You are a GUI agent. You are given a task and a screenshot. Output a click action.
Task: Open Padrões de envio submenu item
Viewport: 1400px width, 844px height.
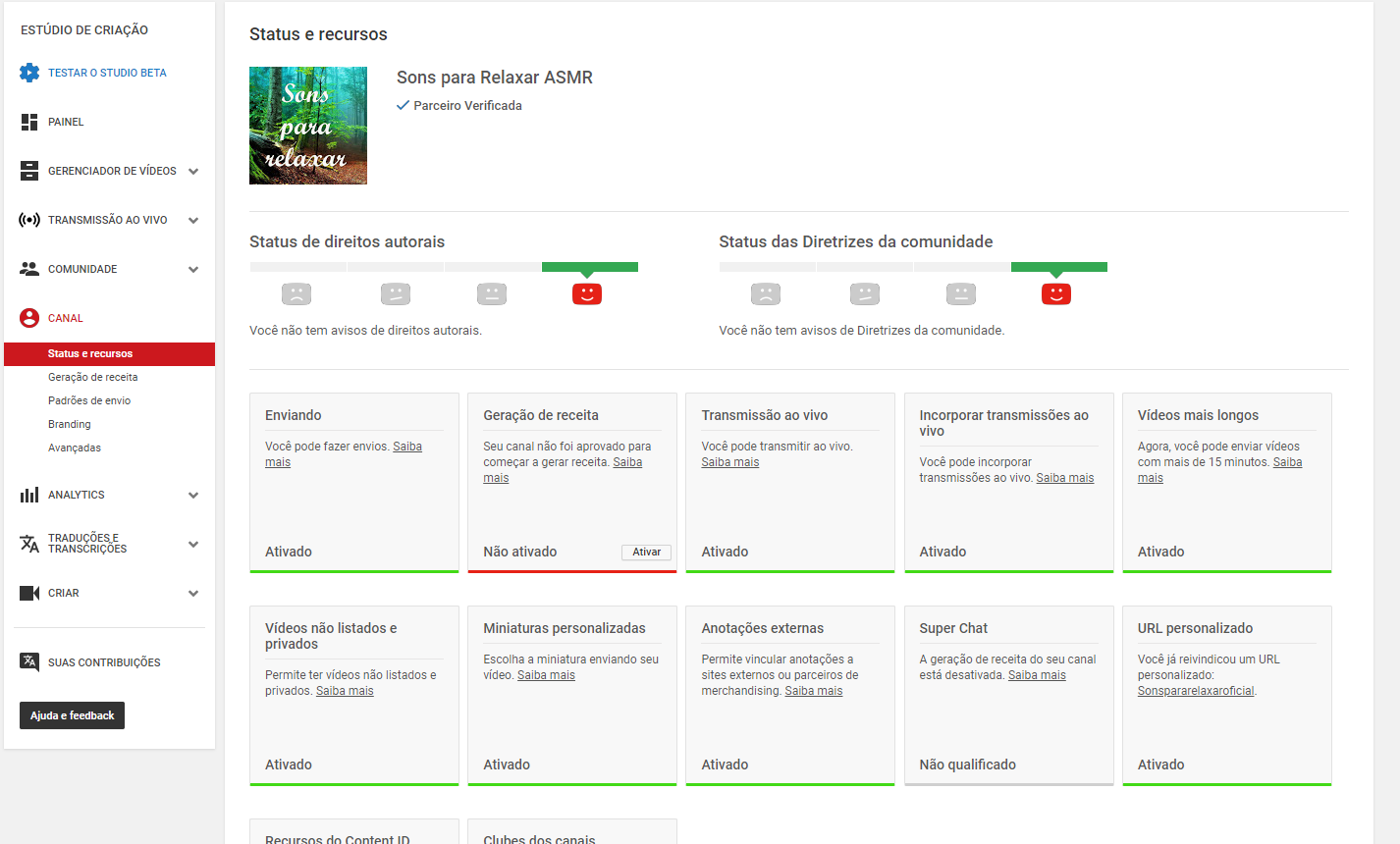89,400
